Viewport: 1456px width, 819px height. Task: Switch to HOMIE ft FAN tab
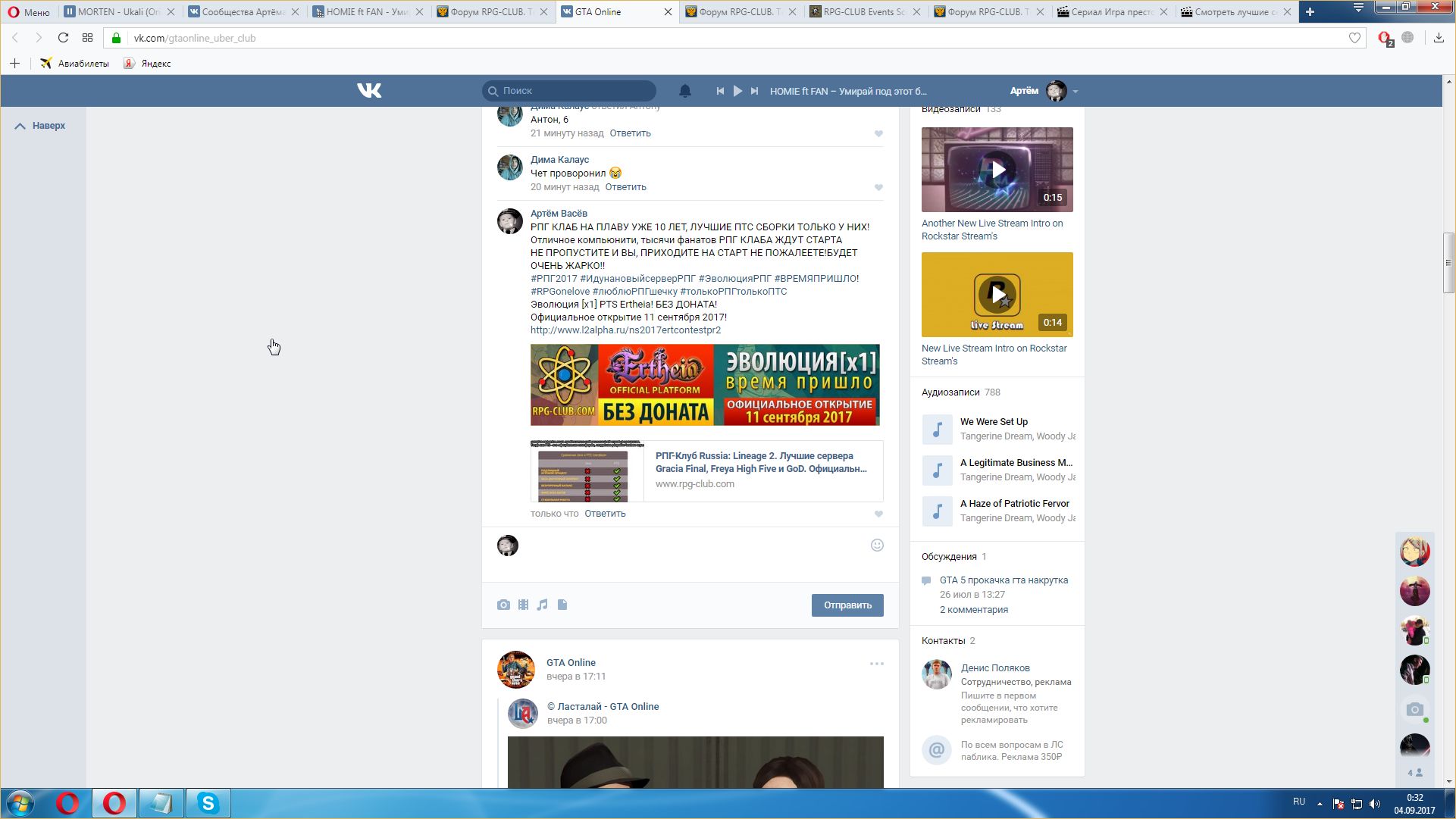click(368, 12)
